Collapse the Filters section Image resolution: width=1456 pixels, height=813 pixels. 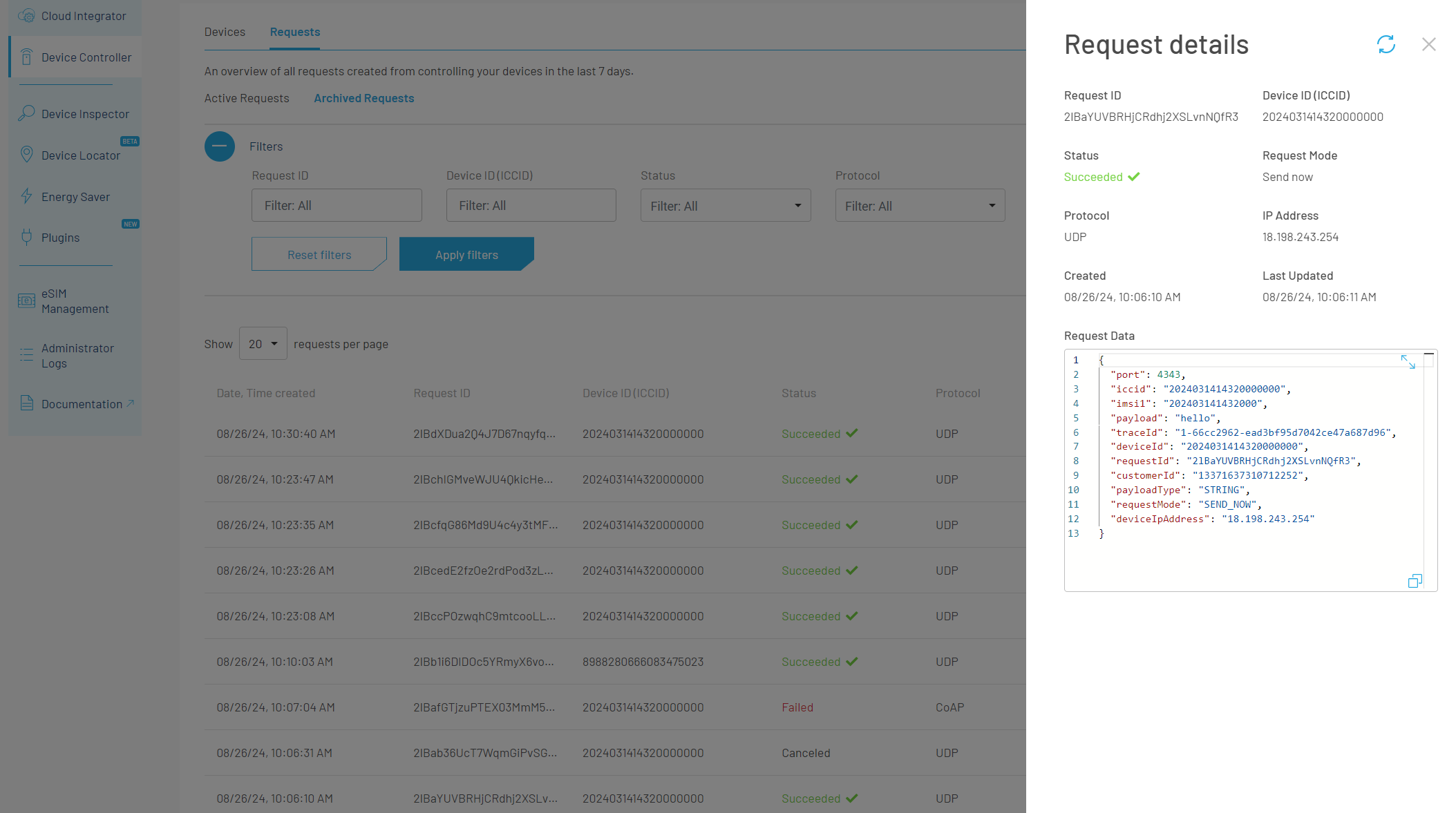point(220,146)
